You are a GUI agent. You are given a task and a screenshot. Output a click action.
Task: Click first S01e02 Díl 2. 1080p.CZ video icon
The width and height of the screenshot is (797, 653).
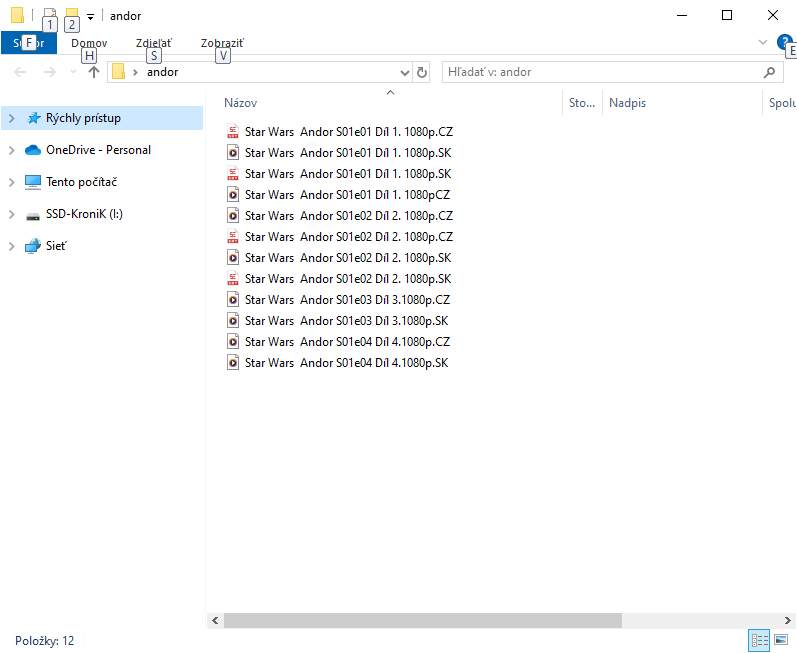(233, 215)
